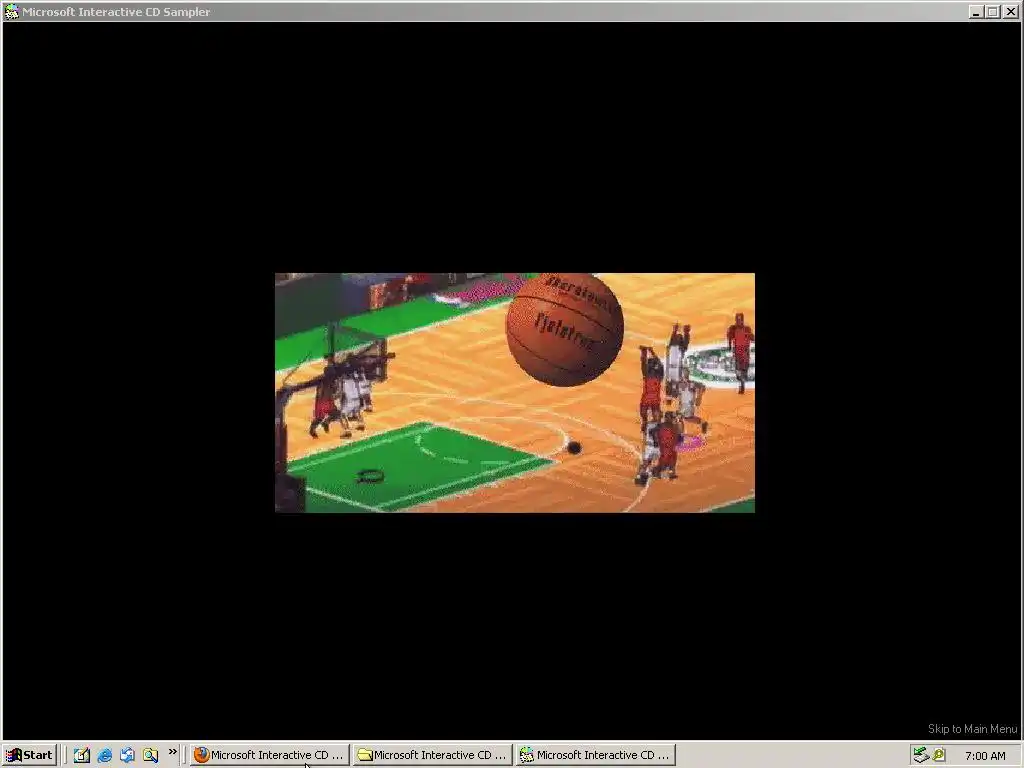1024x768 pixels.
Task: Click the first quick launch notepad icon
Action: [x=82, y=755]
